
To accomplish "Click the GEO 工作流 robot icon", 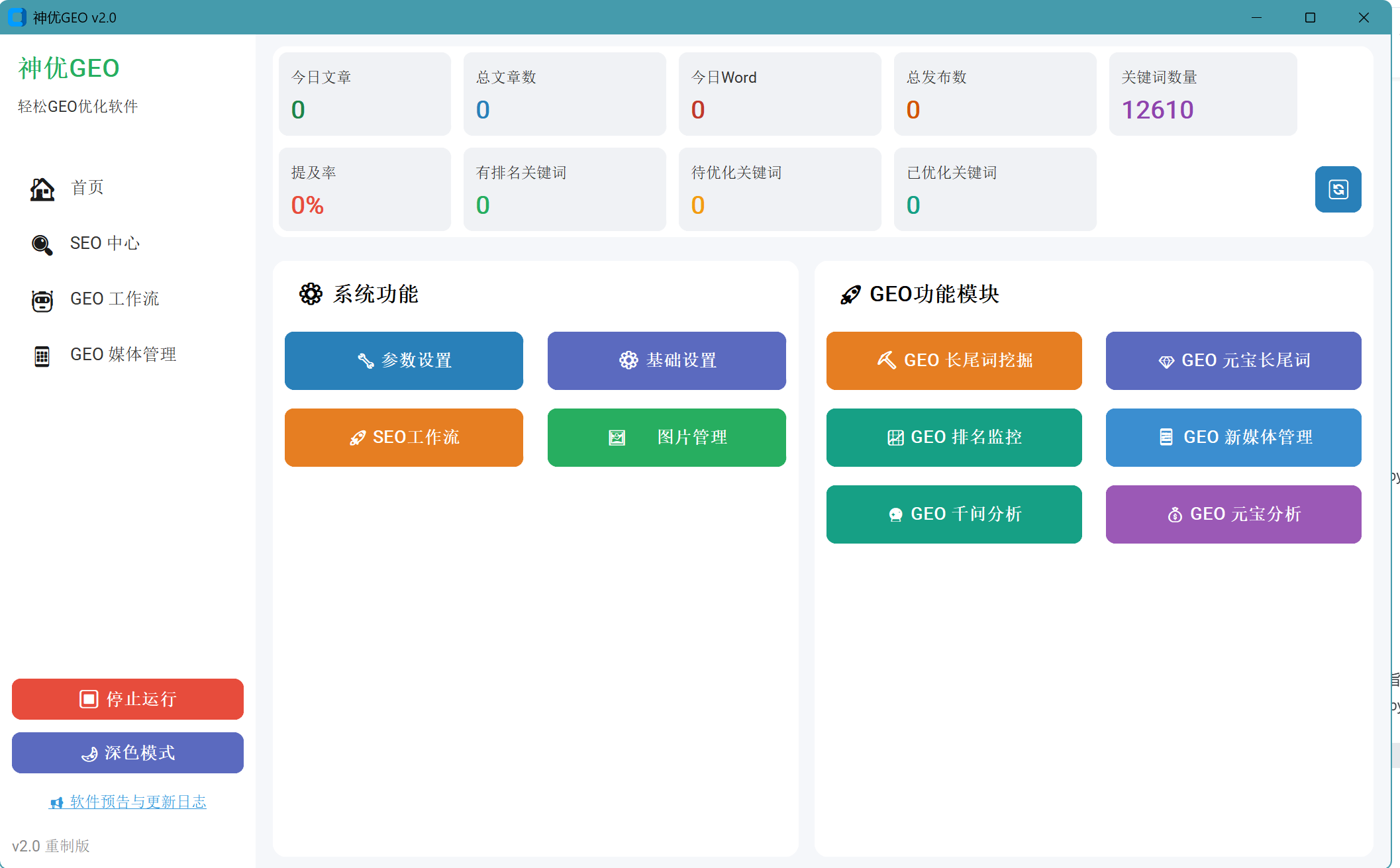I will 42,301.
